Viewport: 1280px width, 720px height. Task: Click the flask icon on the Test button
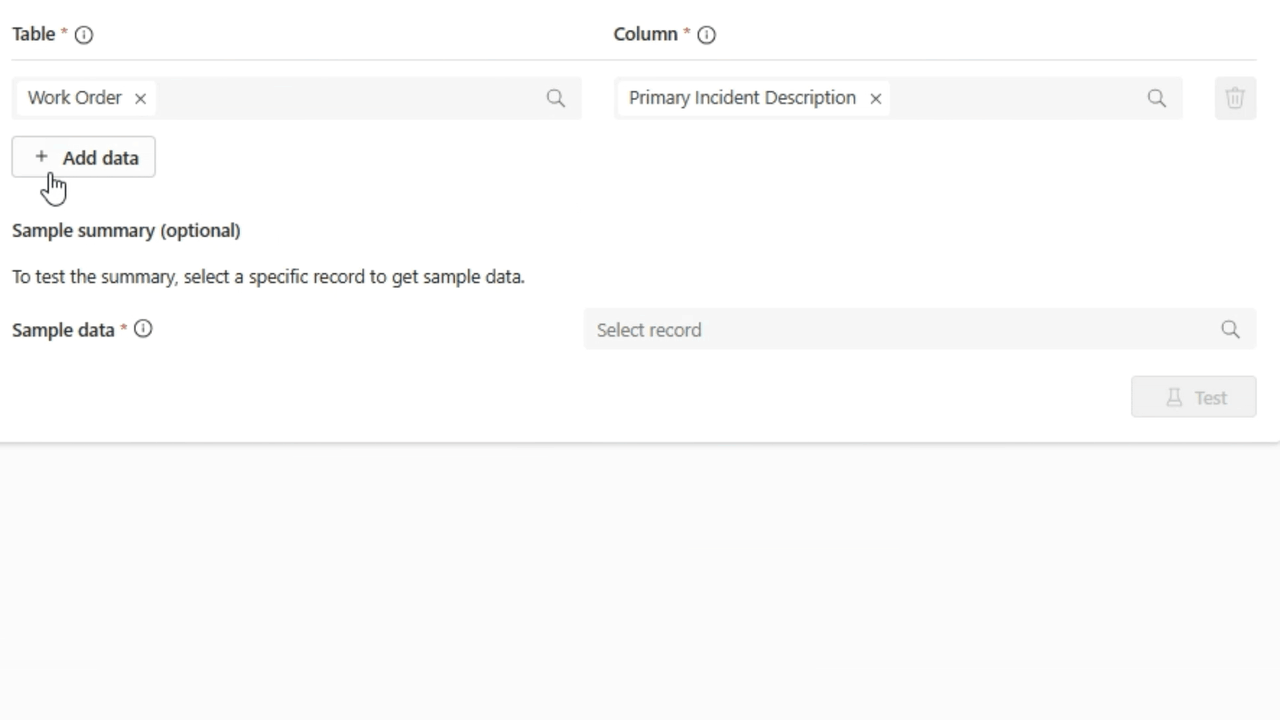pos(1173,397)
